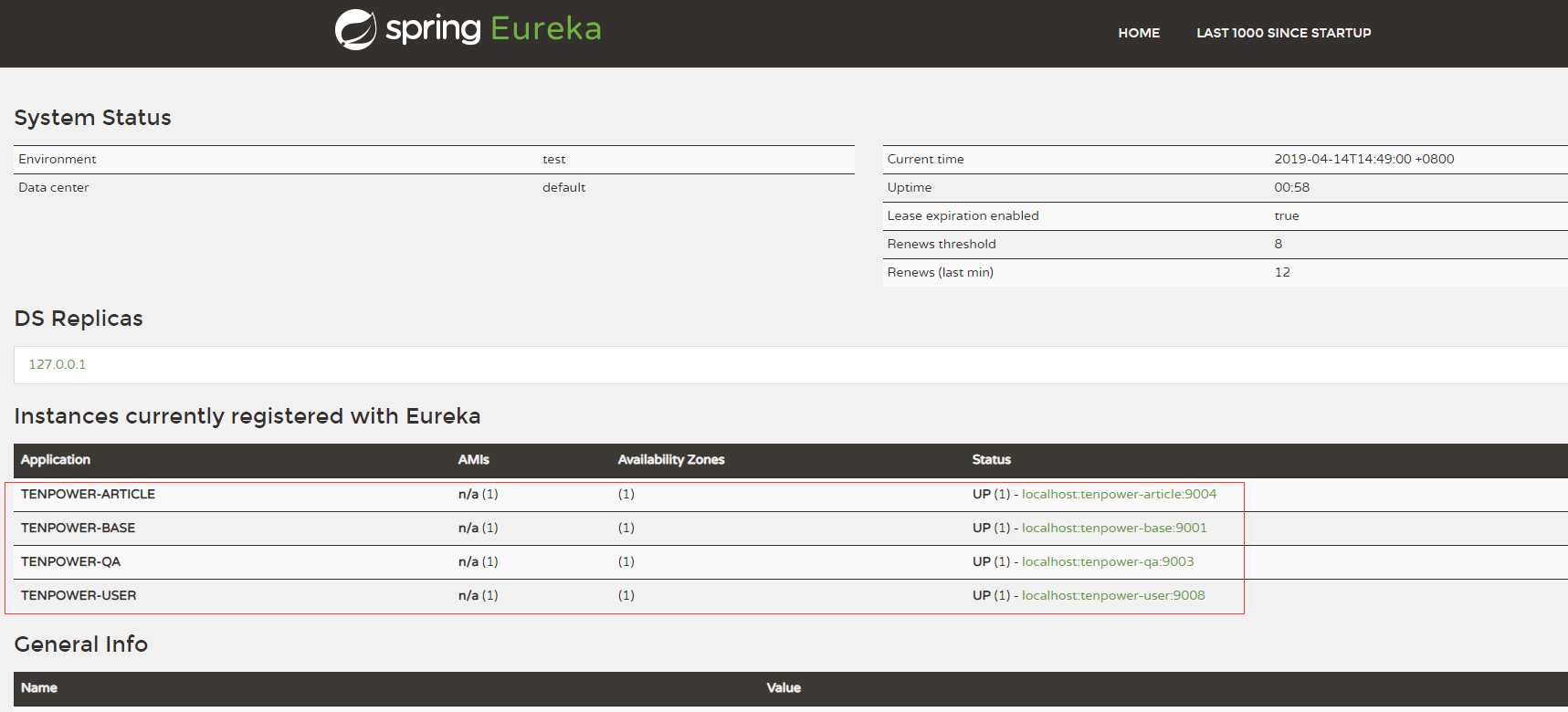Screen dimensions: 1568x712
Task: Select the Data center label
Action: tap(54, 187)
